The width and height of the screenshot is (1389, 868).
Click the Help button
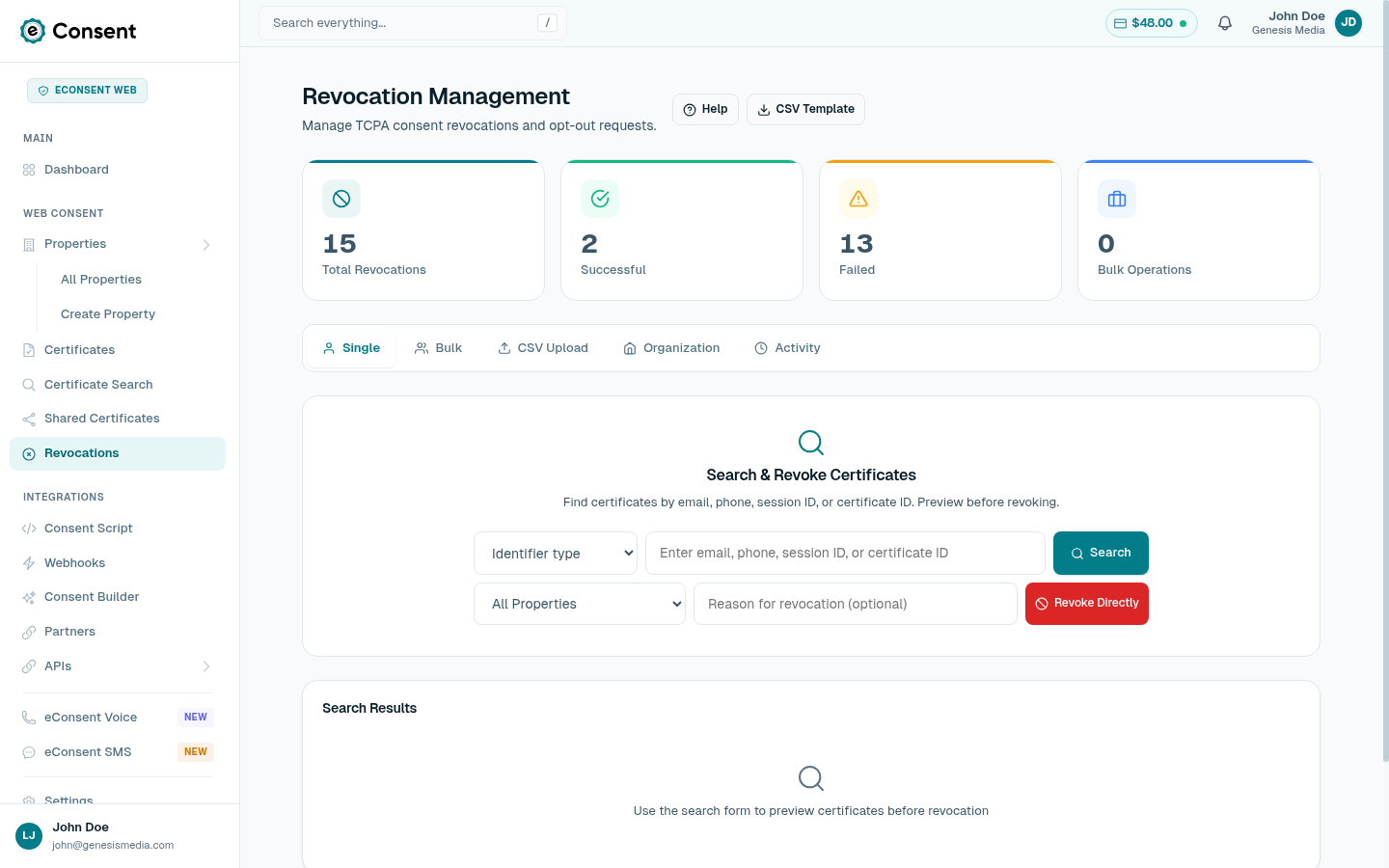[x=705, y=109]
